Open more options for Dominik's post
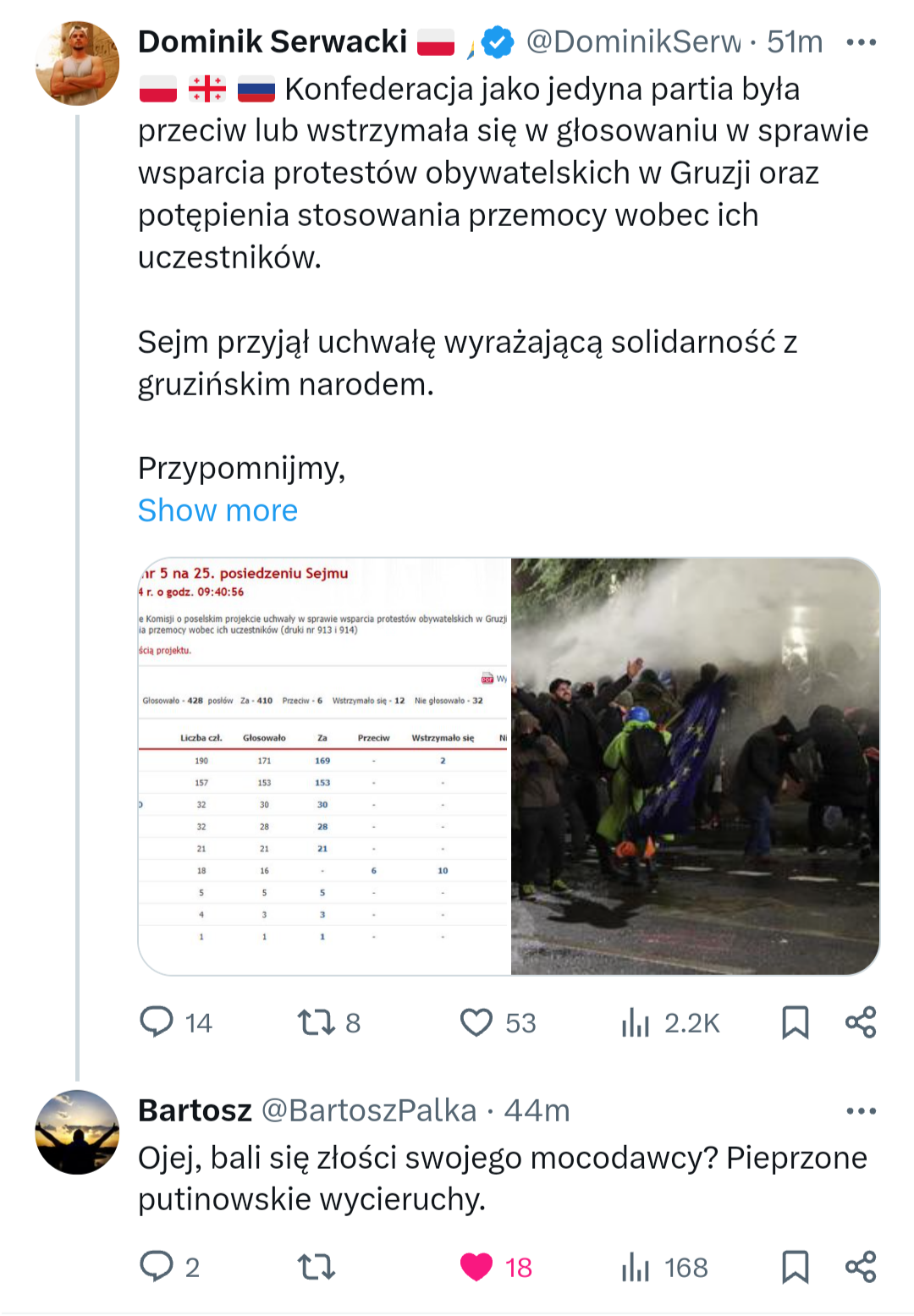 coord(861,41)
